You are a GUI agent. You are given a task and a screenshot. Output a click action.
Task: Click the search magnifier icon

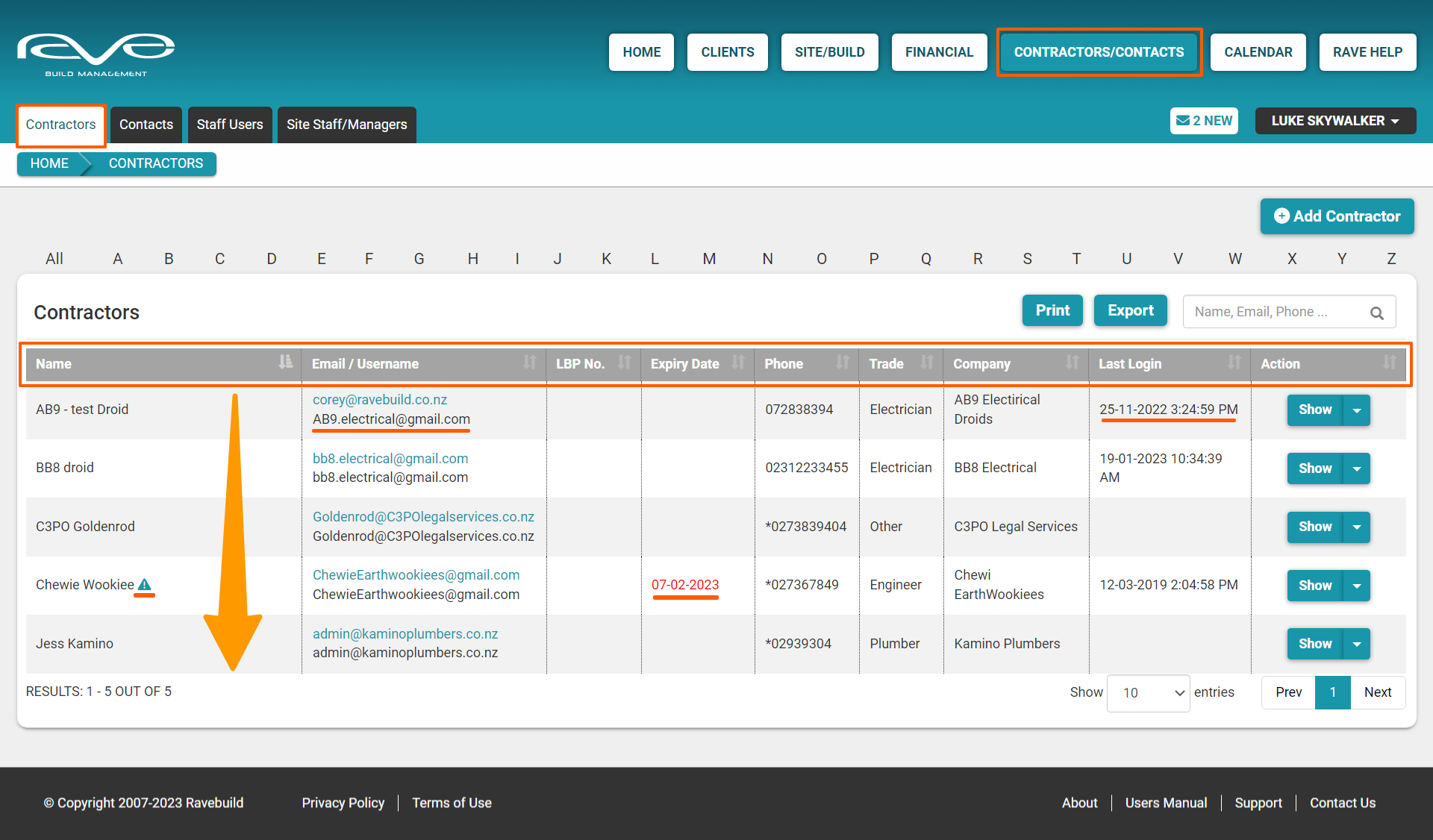[1377, 313]
